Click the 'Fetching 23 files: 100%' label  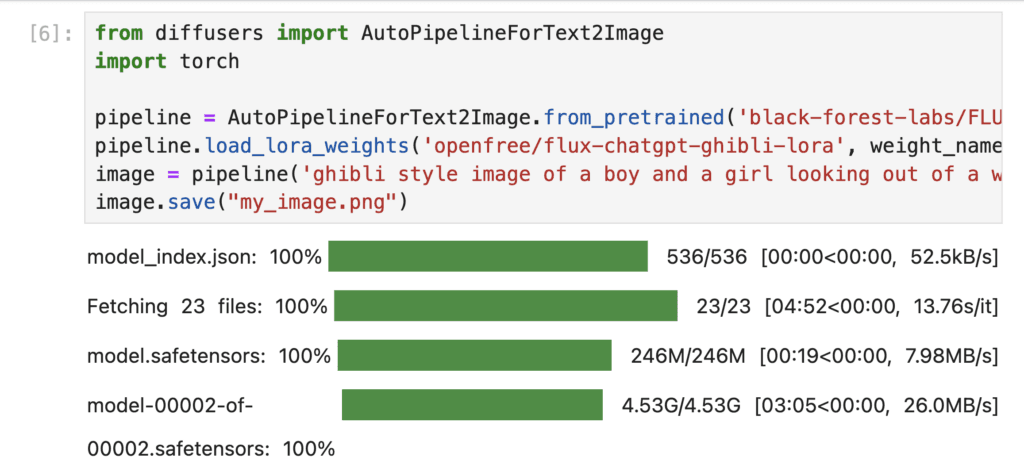point(207,307)
